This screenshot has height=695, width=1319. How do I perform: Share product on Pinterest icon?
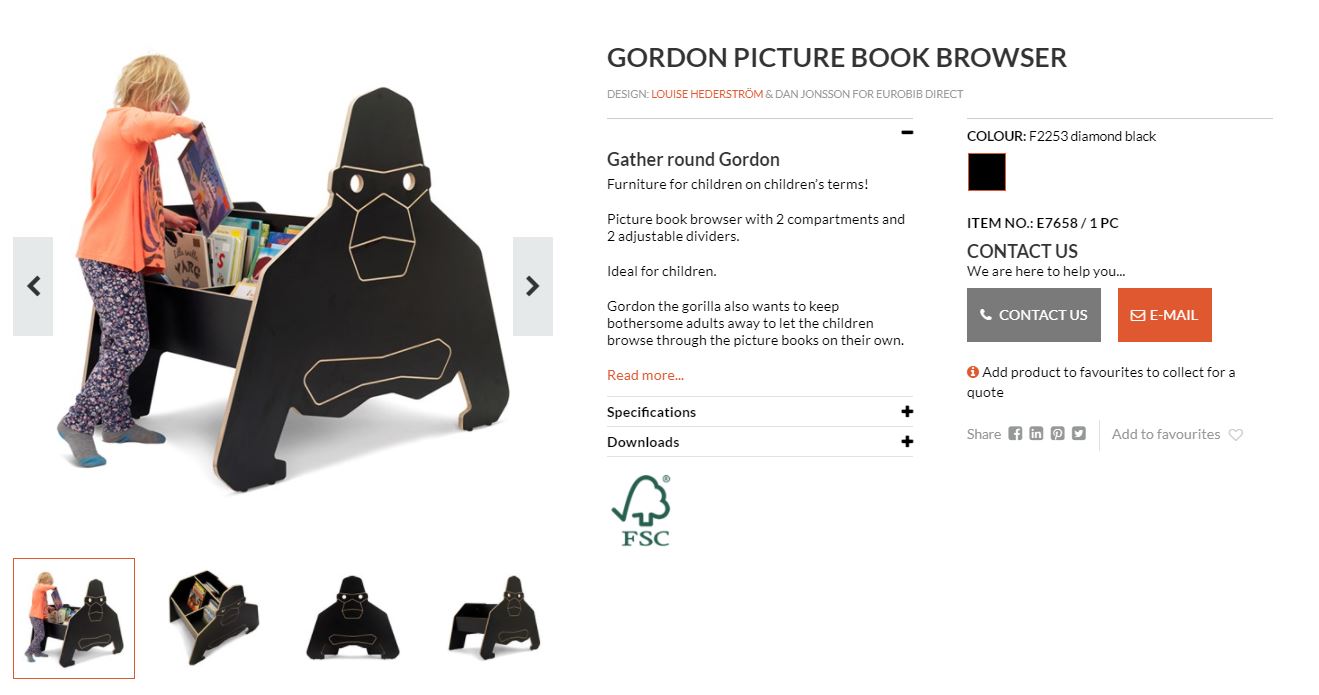(x=1057, y=434)
